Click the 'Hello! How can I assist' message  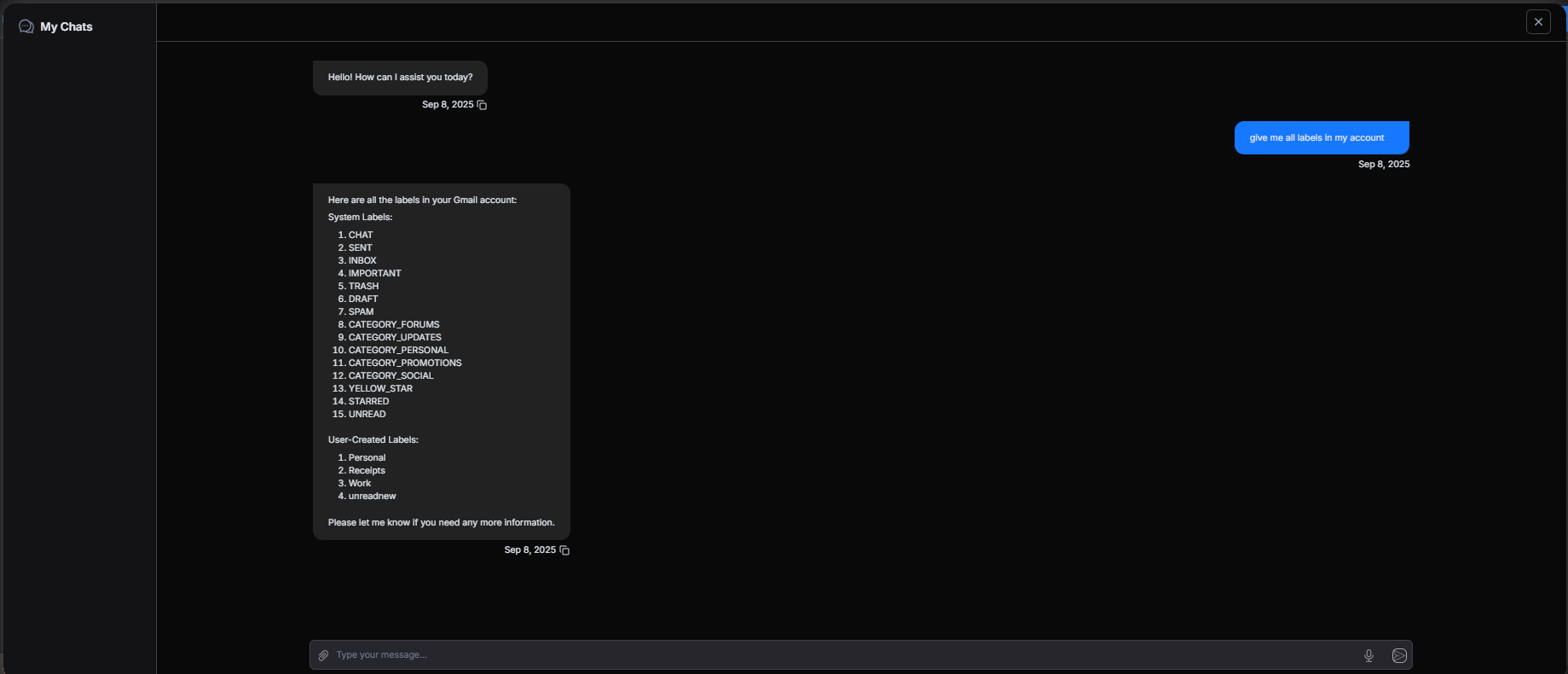coord(400,78)
